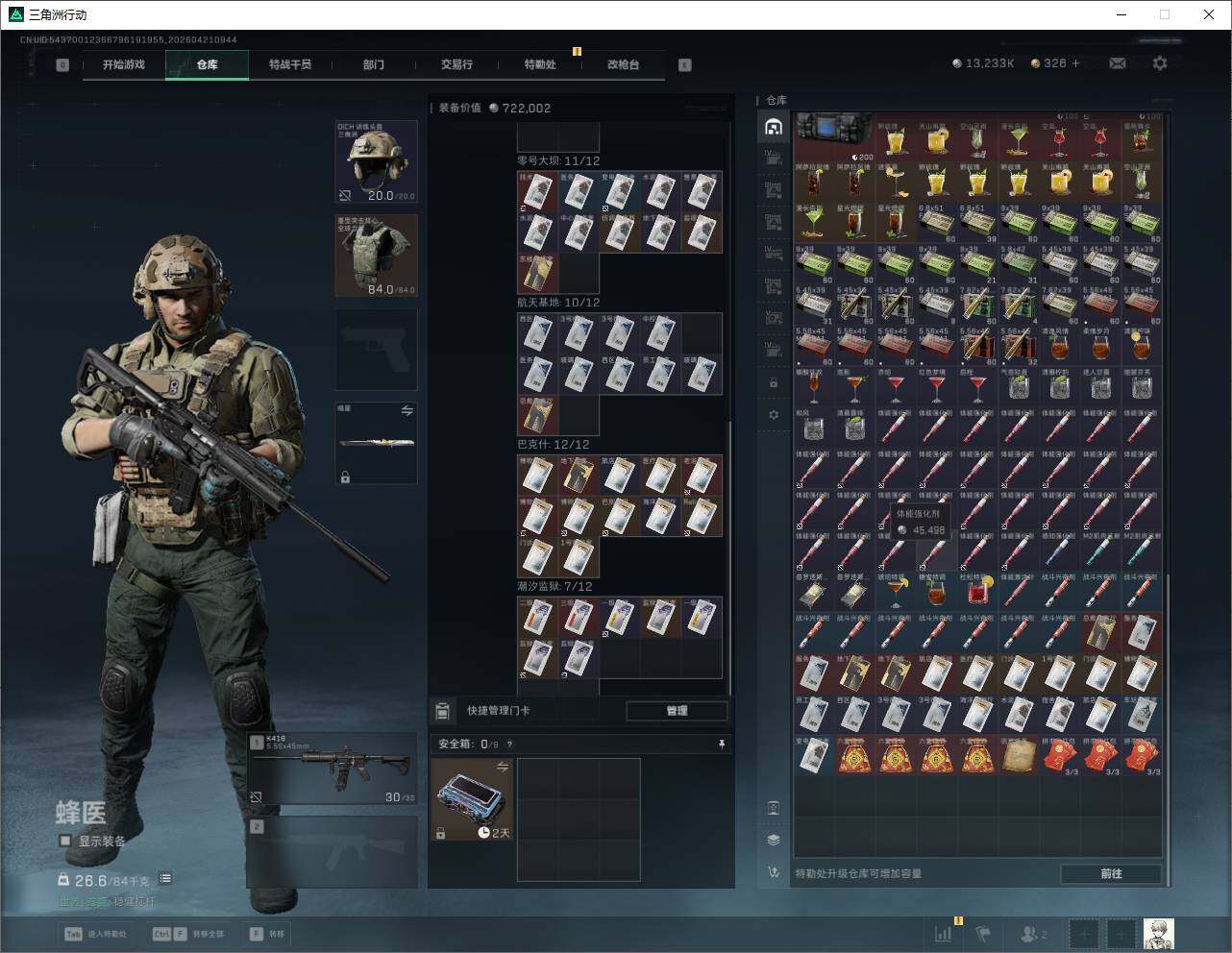The width and height of the screenshot is (1232, 953).
Task: Select the empty pistol slot
Action: point(376,350)
